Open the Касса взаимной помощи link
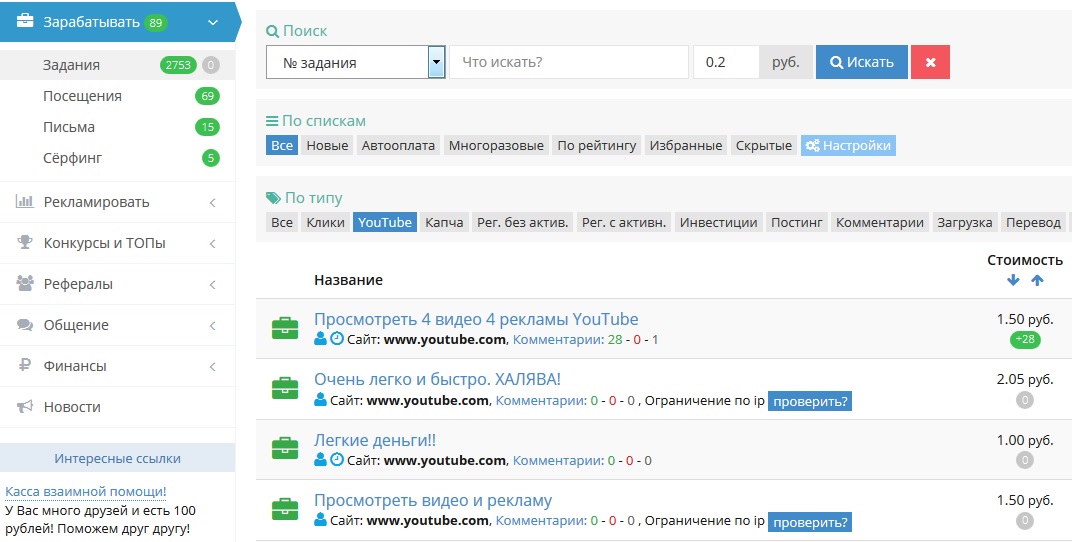The height and width of the screenshot is (542, 1072). point(85,491)
